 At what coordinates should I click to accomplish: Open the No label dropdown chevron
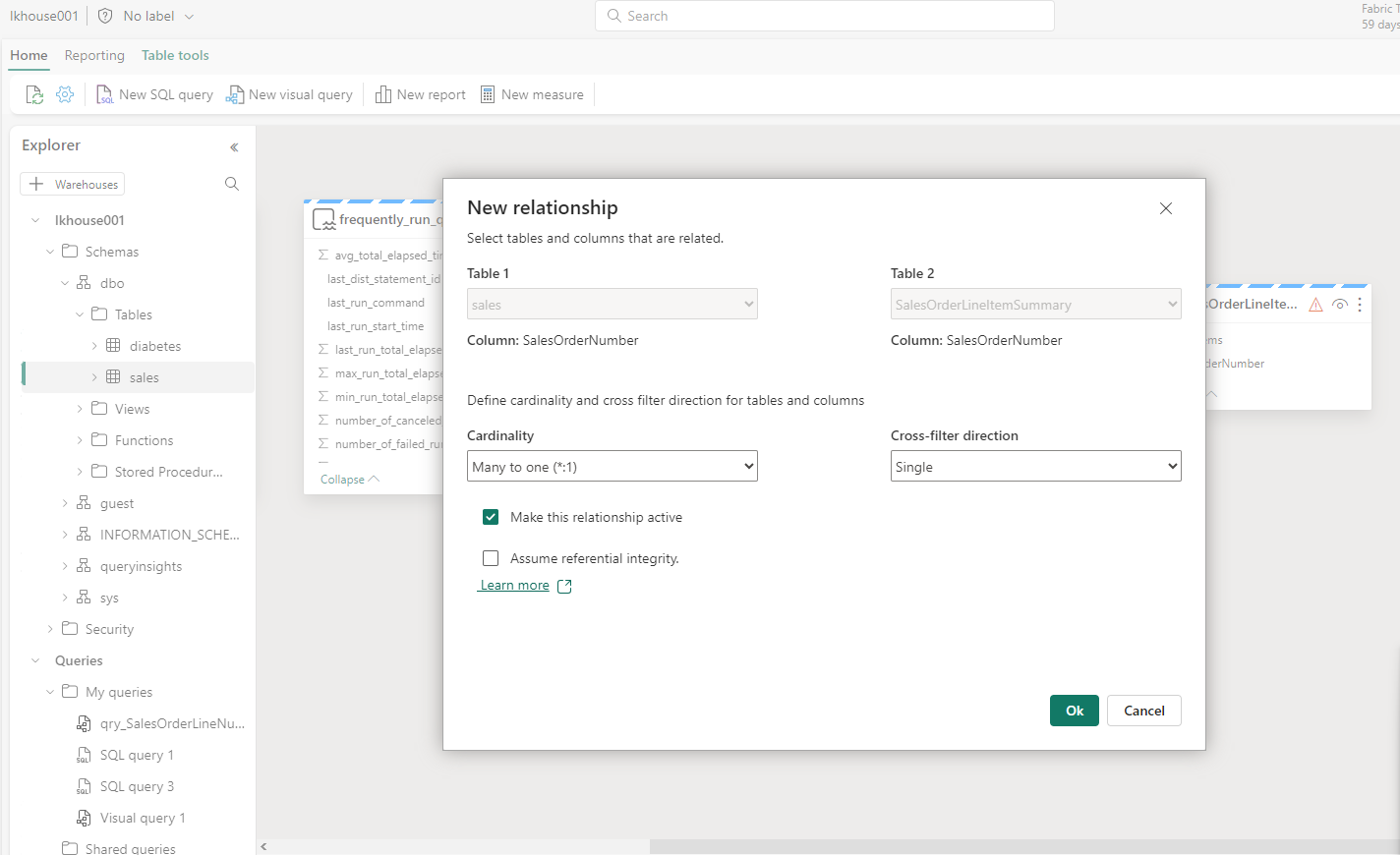[189, 17]
